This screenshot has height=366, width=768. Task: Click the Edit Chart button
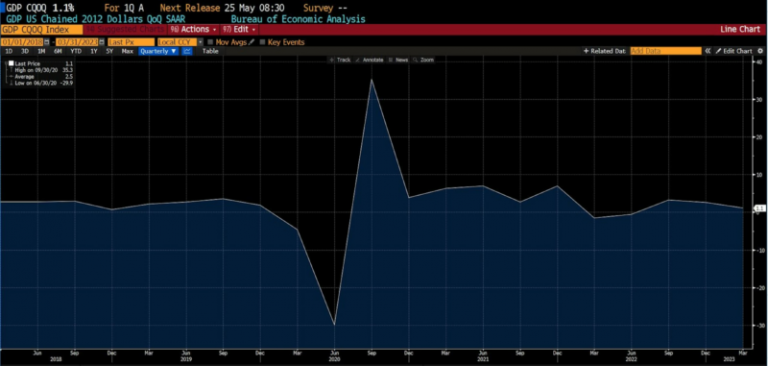pos(734,51)
